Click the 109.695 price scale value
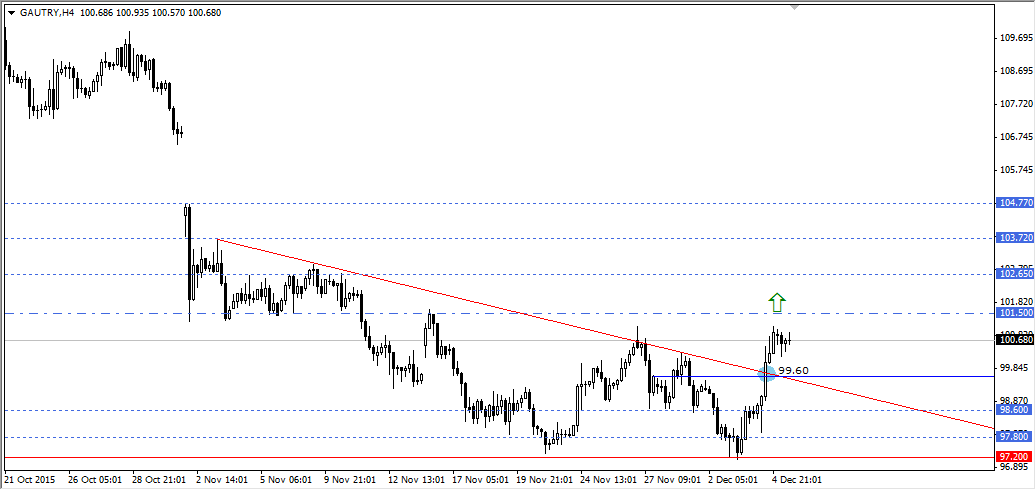 (x=1015, y=38)
